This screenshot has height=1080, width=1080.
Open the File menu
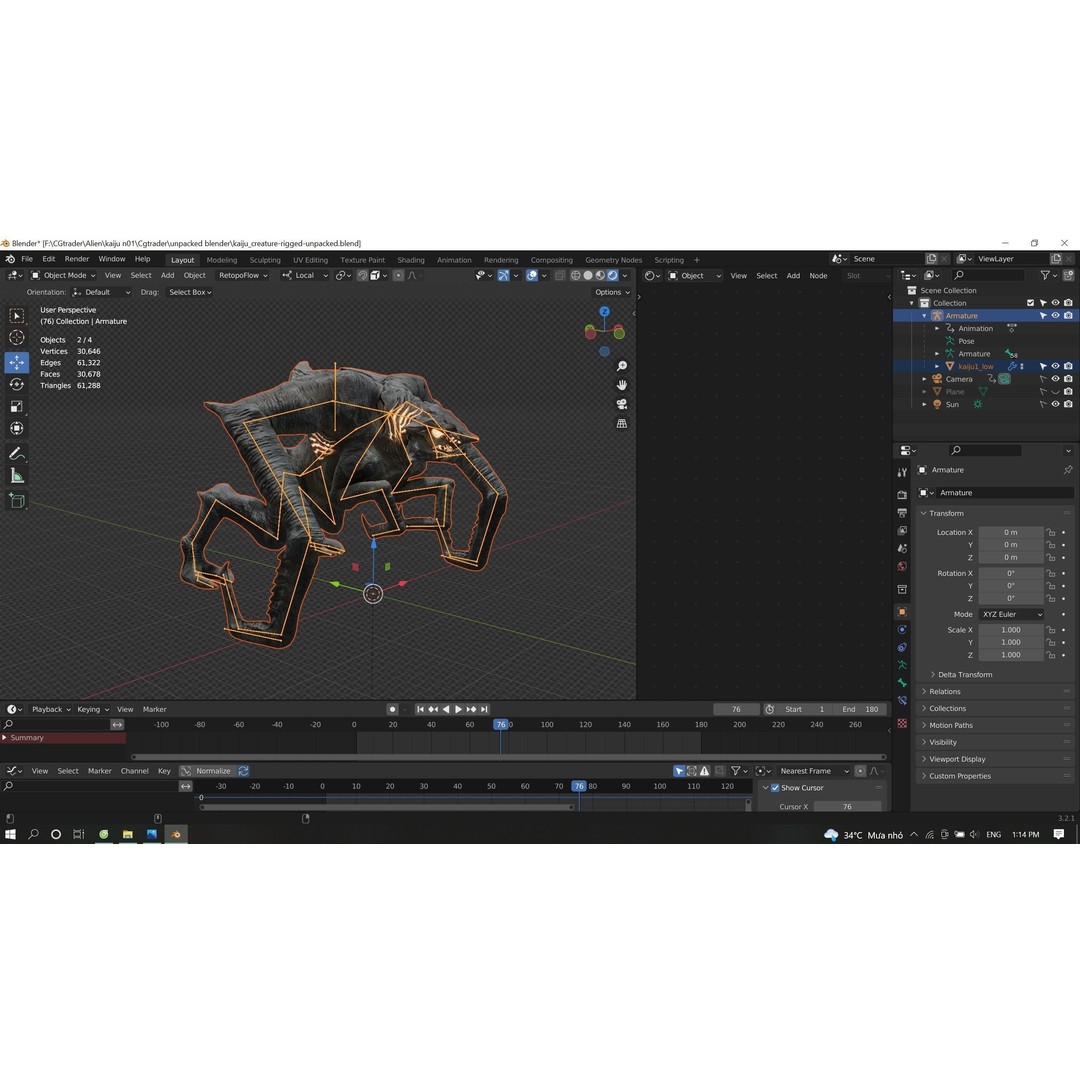[x=27, y=260]
